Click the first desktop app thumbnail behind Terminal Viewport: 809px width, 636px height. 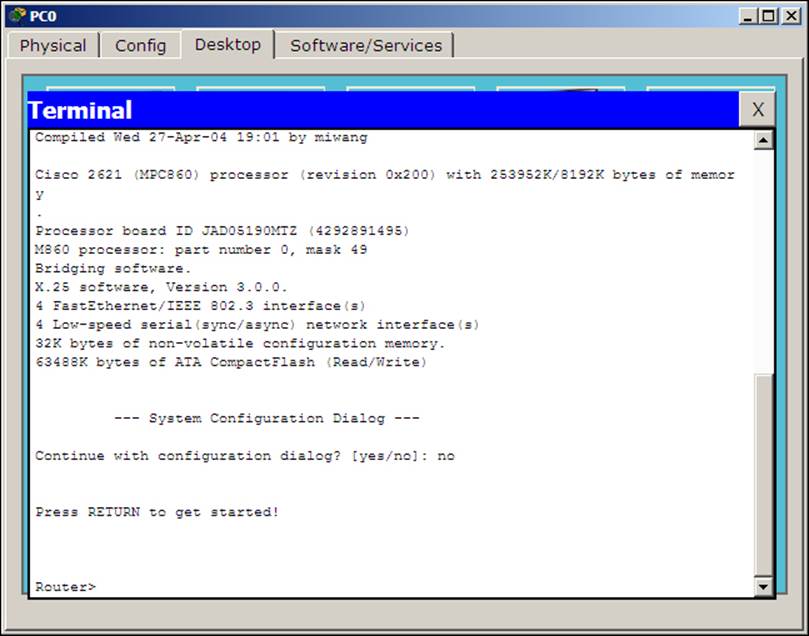point(110,89)
